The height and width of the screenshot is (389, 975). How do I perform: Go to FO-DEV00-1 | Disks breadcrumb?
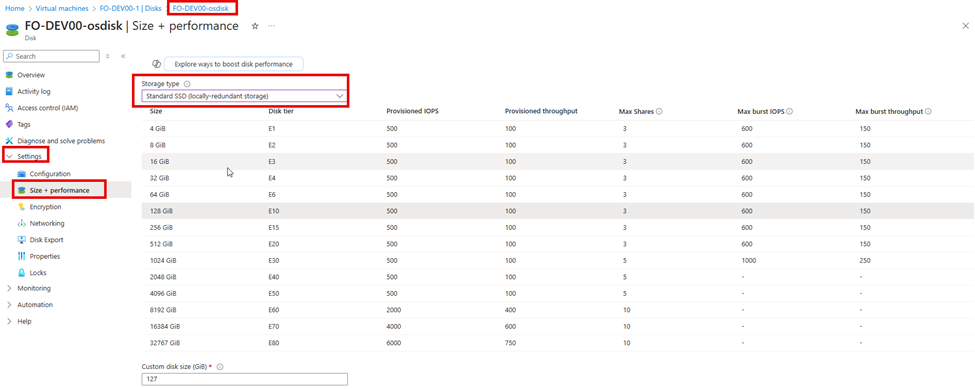point(131,9)
